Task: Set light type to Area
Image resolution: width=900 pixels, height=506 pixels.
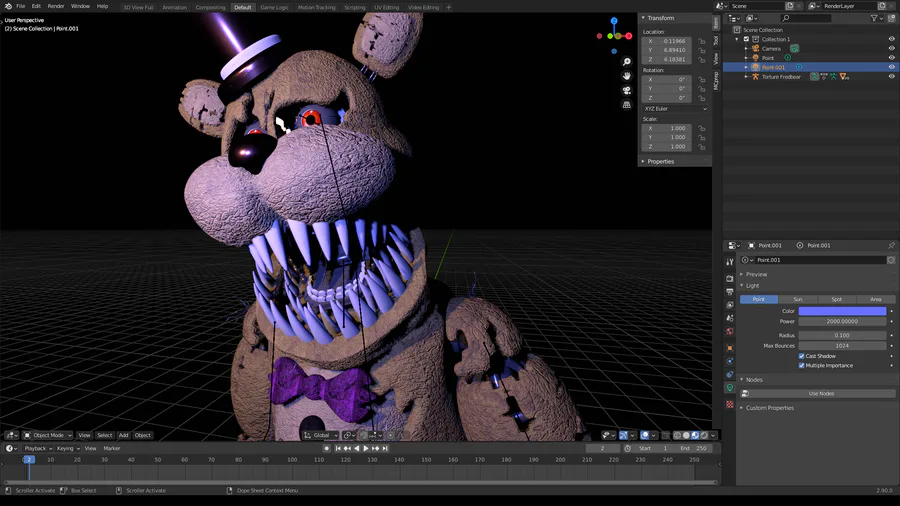Action: (876, 299)
